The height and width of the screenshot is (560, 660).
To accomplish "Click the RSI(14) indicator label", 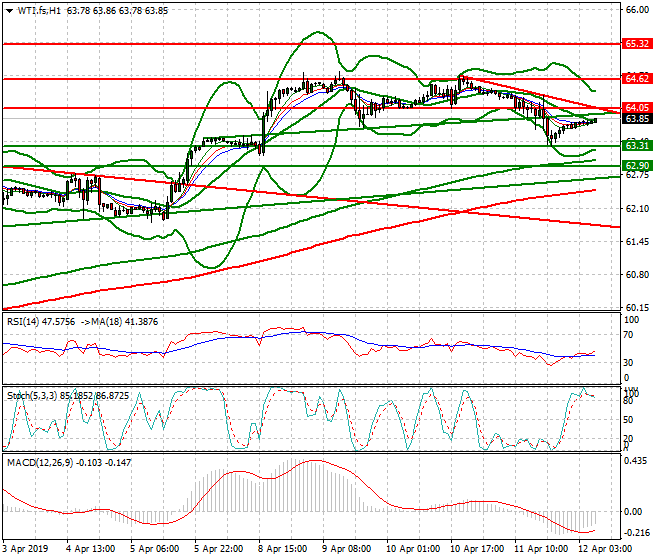I will point(27,321).
